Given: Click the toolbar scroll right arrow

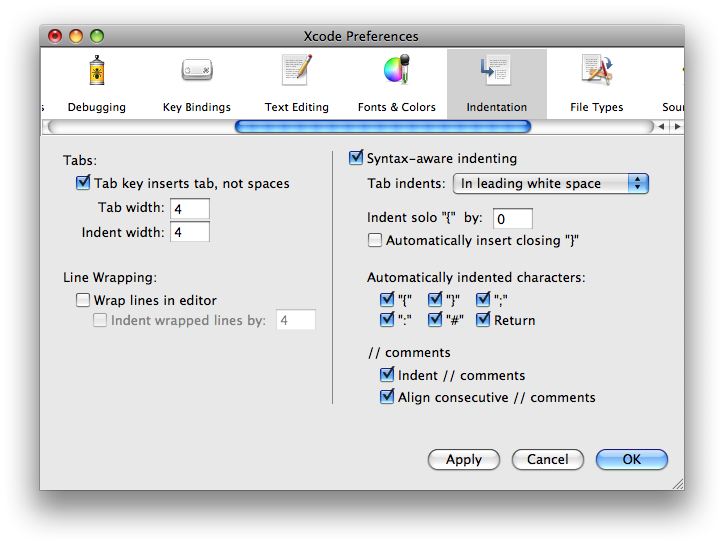Looking at the screenshot, I should pos(677,127).
